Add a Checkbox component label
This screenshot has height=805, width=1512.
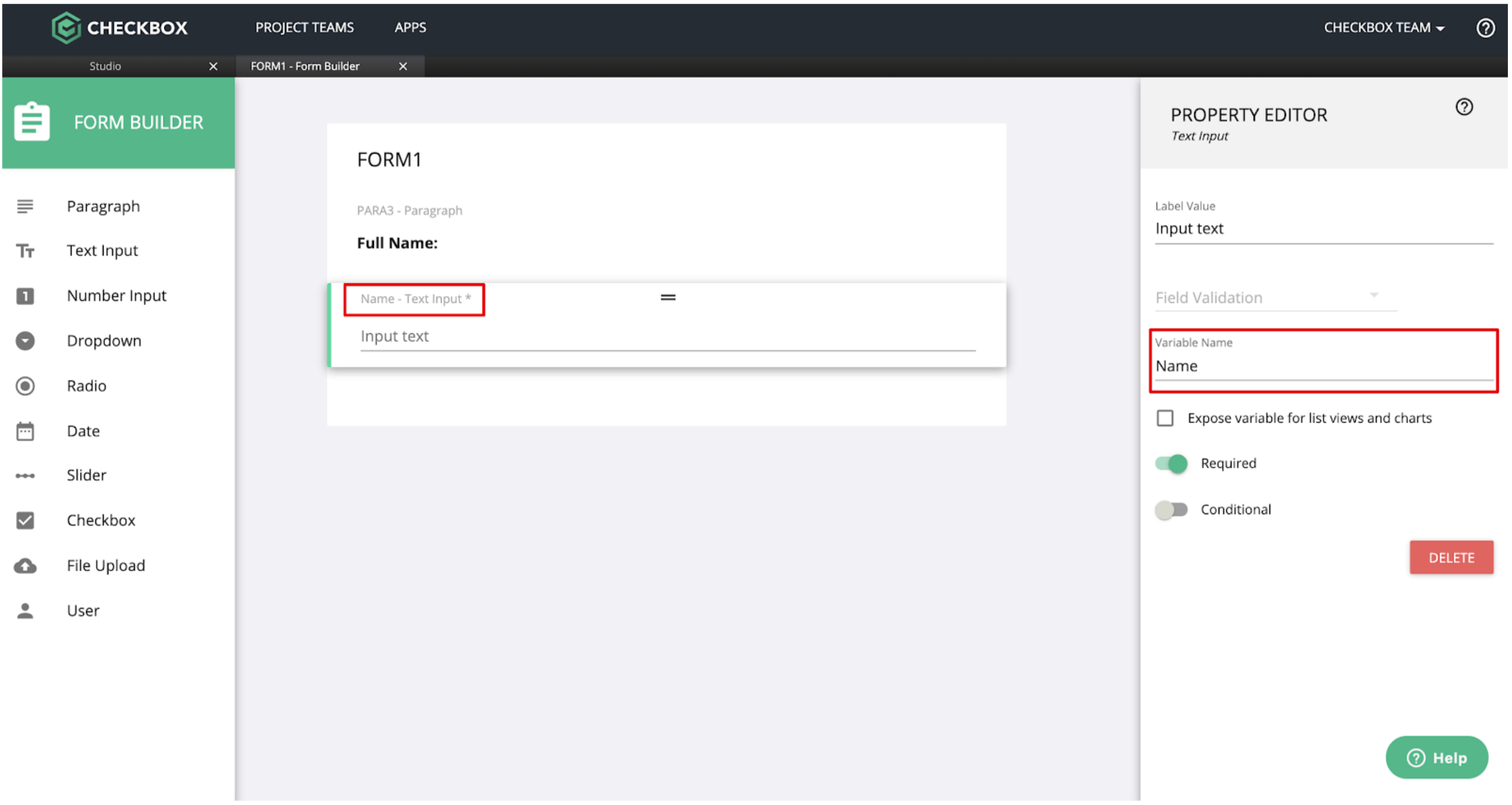click(x=101, y=520)
